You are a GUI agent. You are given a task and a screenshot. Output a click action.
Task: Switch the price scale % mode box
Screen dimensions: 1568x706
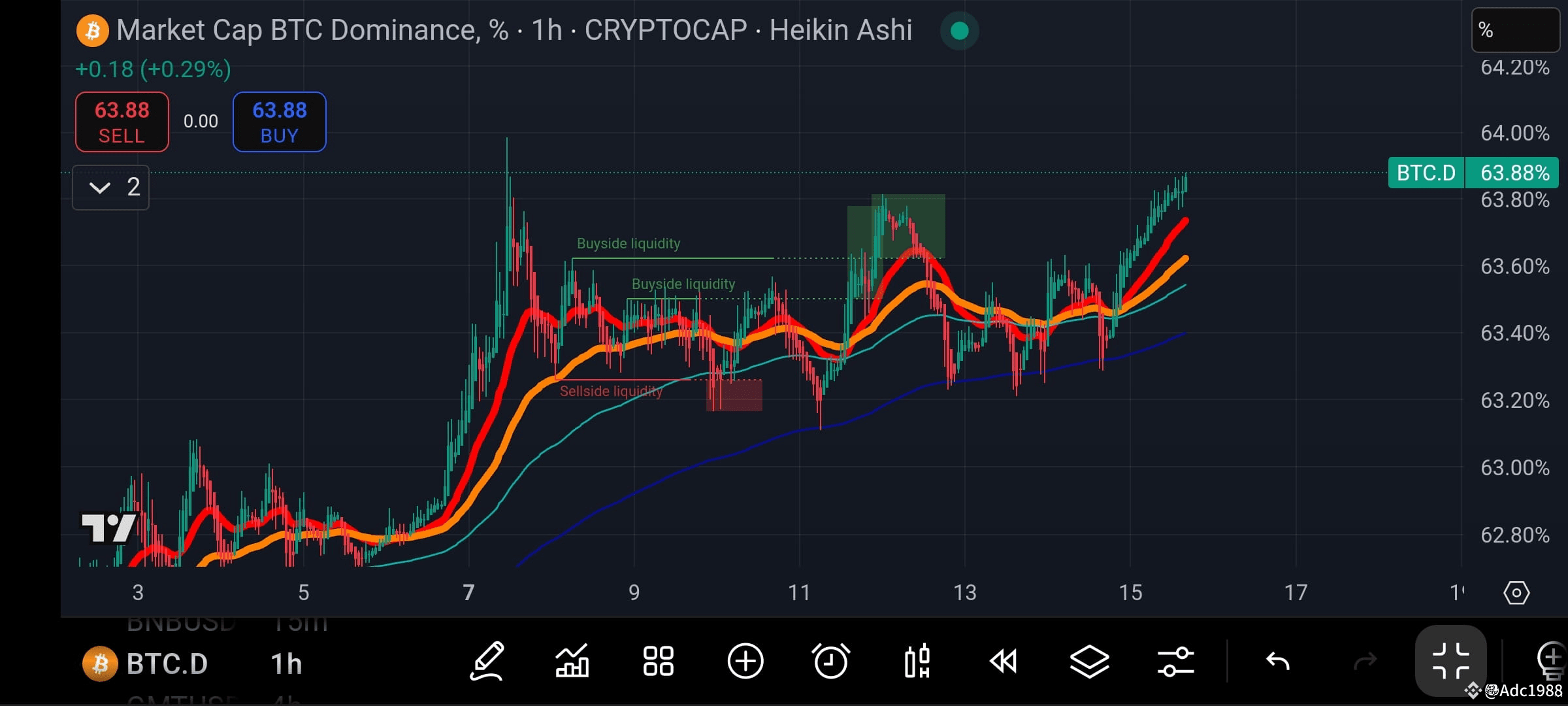click(x=1515, y=30)
